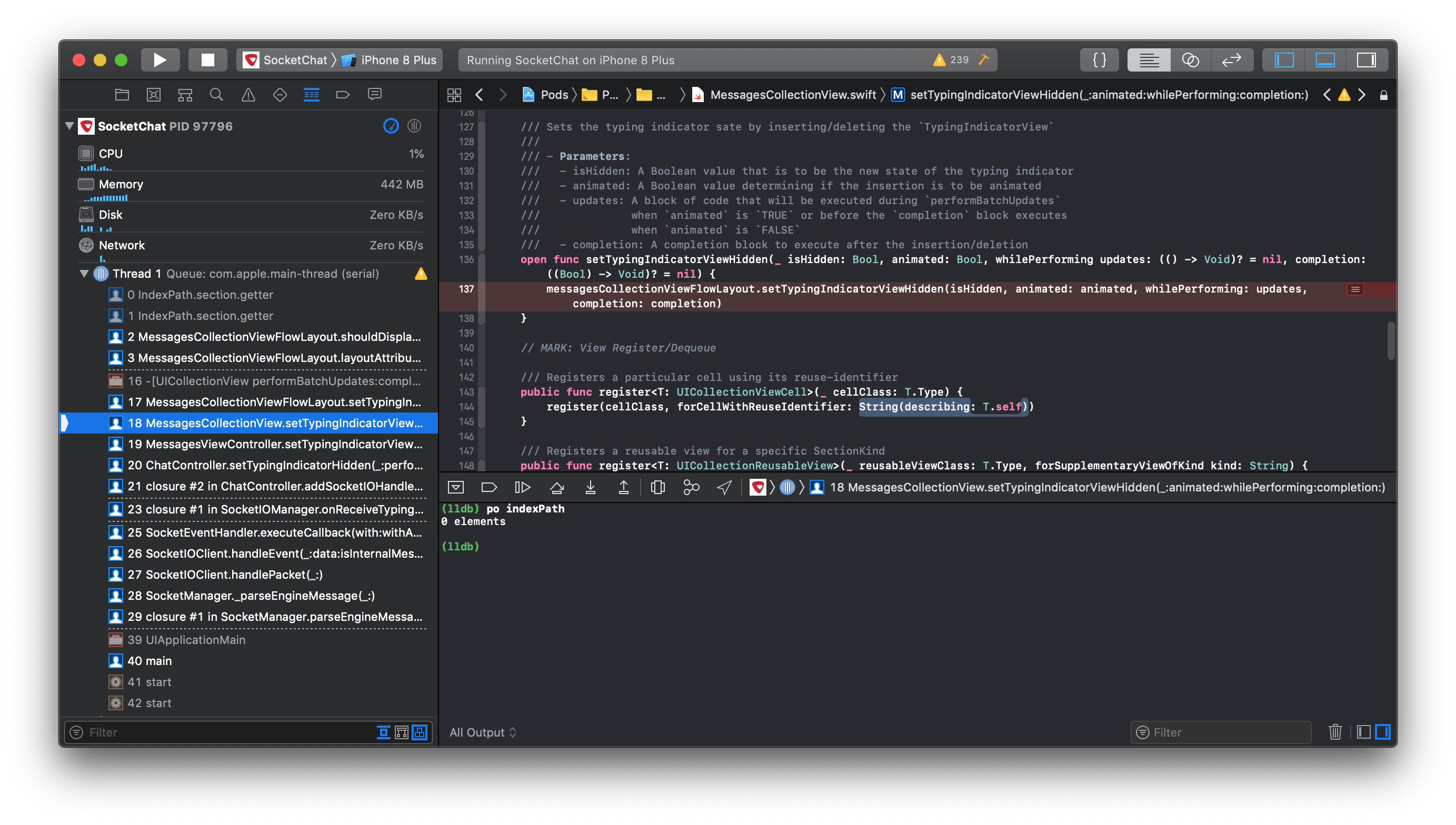Toggle the Navigator panel visibility
Screen dimensions: 1456x825
tap(1284, 60)
